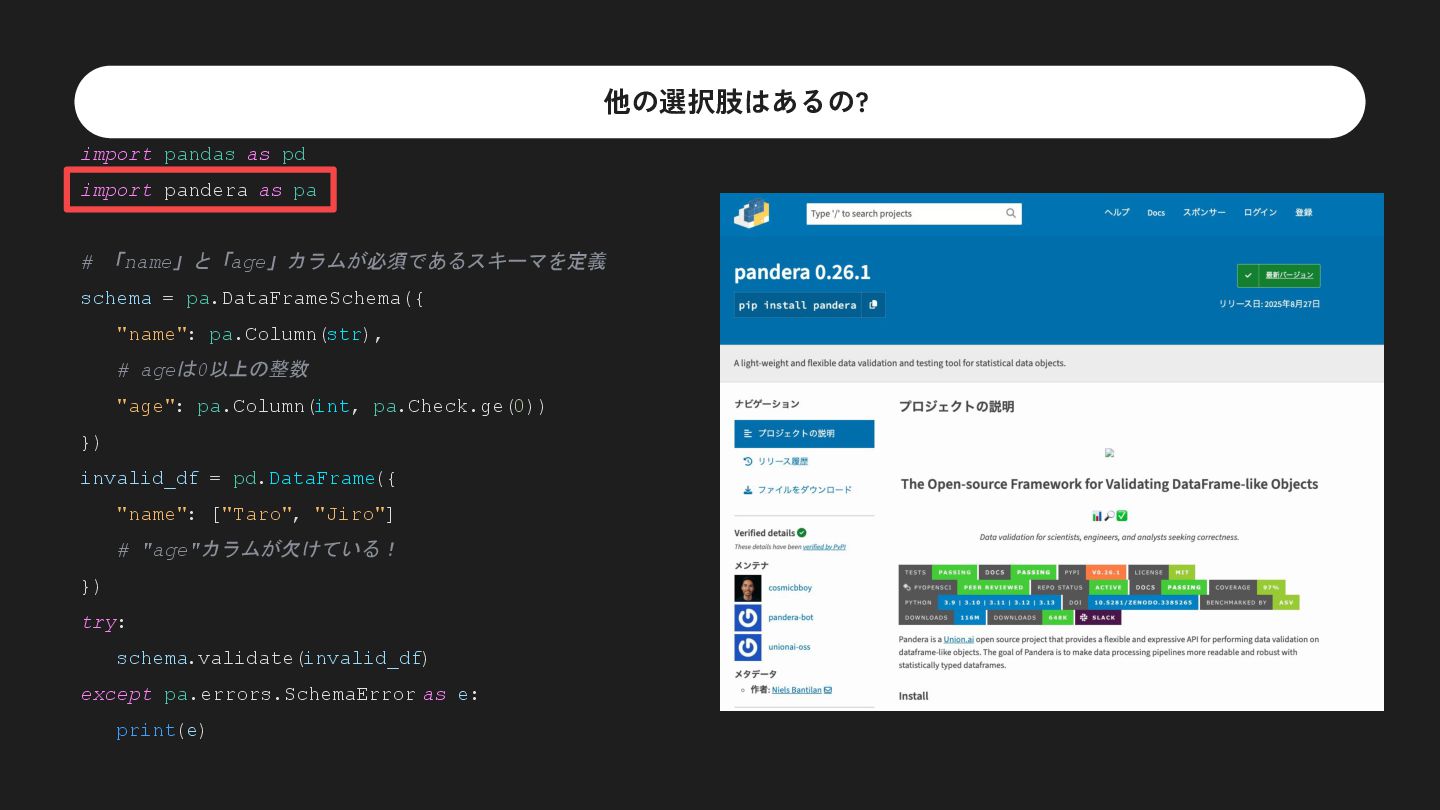The height and width of the screenshot is (810, 1440).
Task: Open the 'verified by PyPI' link
Action: pos(824,547)
